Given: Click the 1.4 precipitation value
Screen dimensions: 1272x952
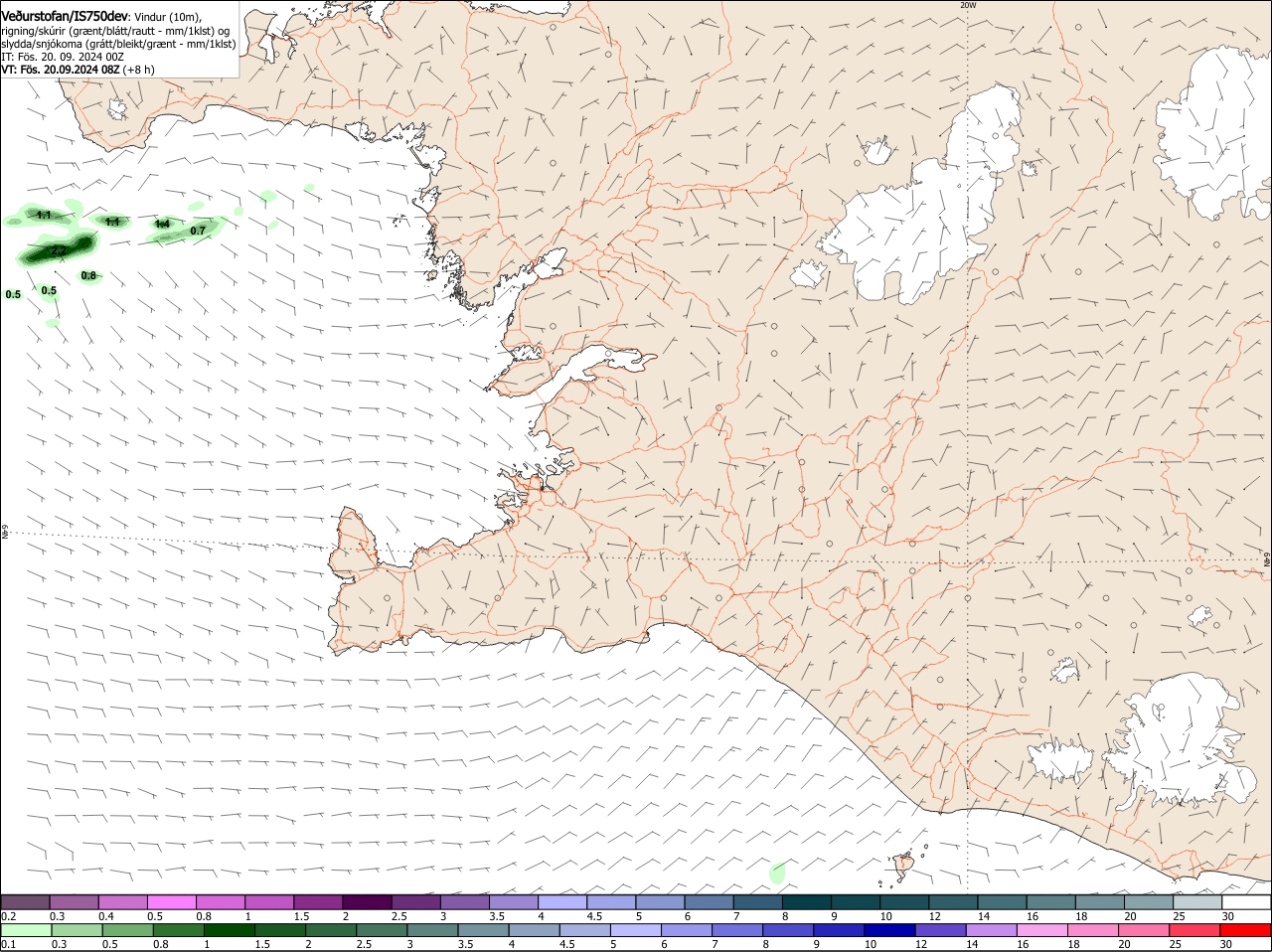Looking at the screenshot, I should [163, 225].
